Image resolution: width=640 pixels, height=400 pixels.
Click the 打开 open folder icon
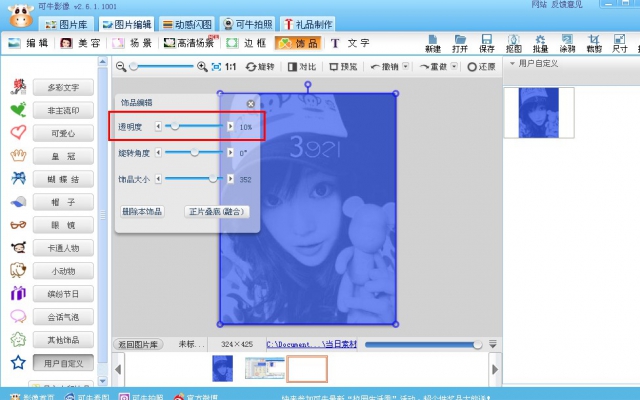[460, 44]
